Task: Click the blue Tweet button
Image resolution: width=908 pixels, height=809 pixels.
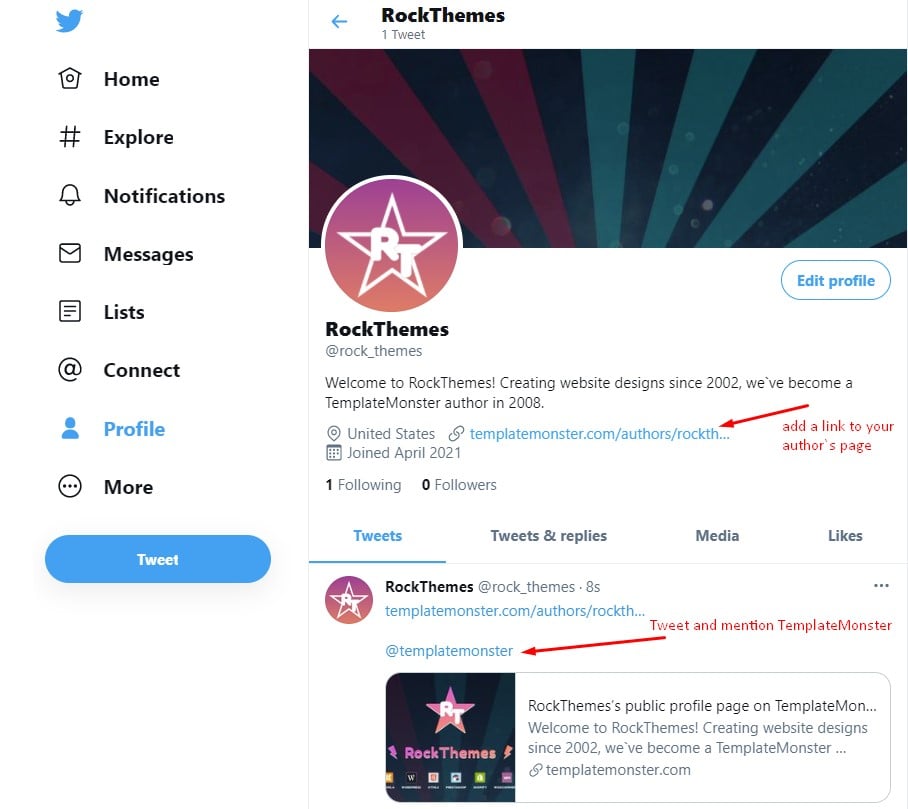Action: pos(158,559)
